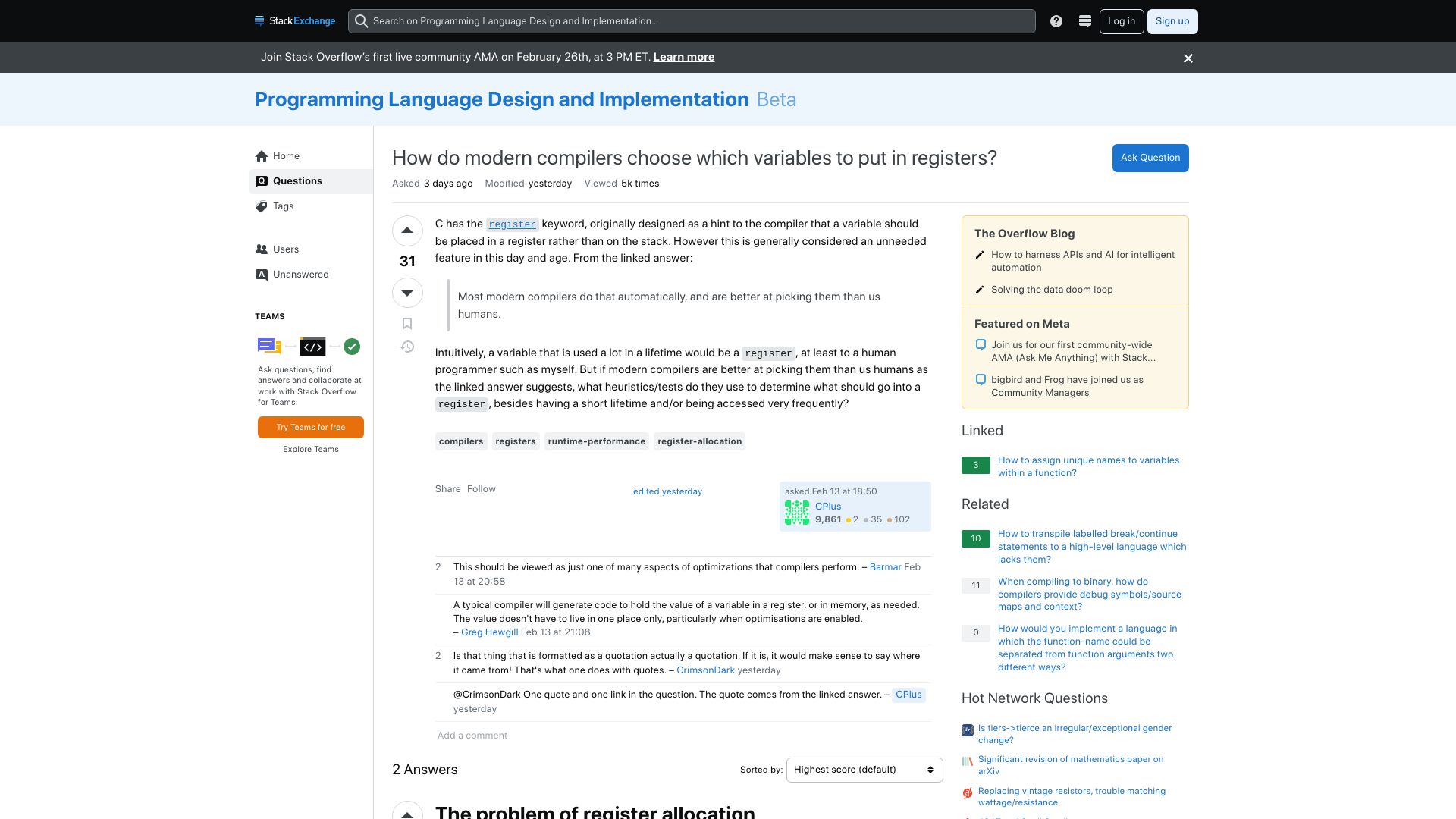
Task: Click the Log in button
Action: 1121,21
